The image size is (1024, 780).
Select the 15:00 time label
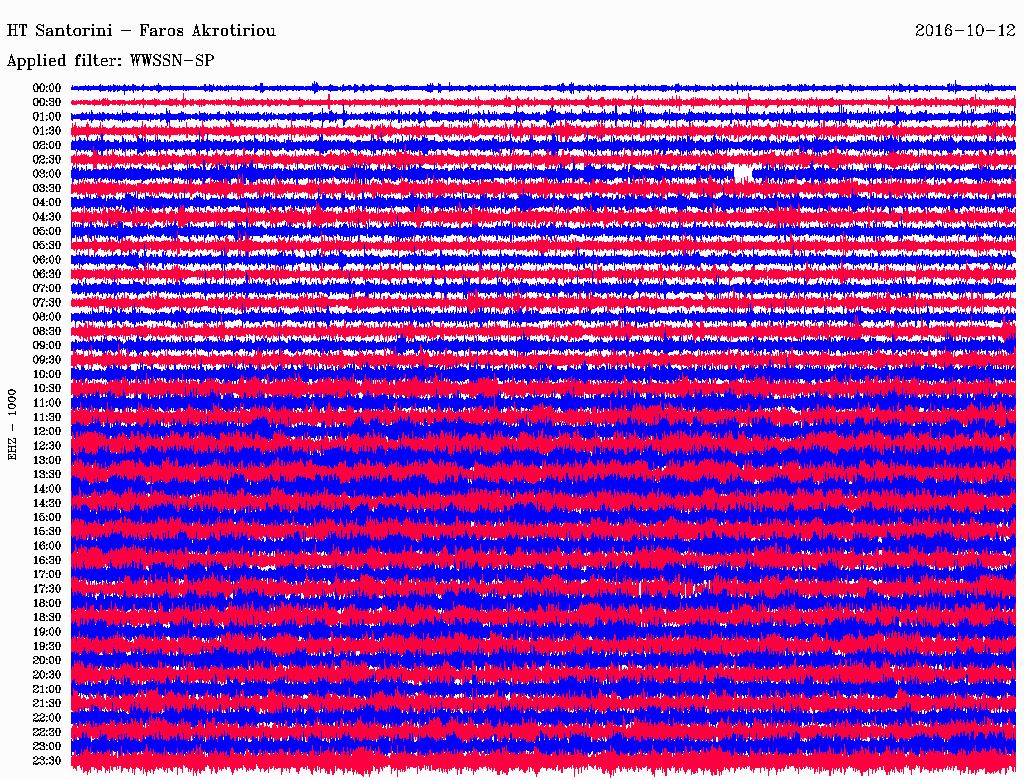click(x=47, y=517)
